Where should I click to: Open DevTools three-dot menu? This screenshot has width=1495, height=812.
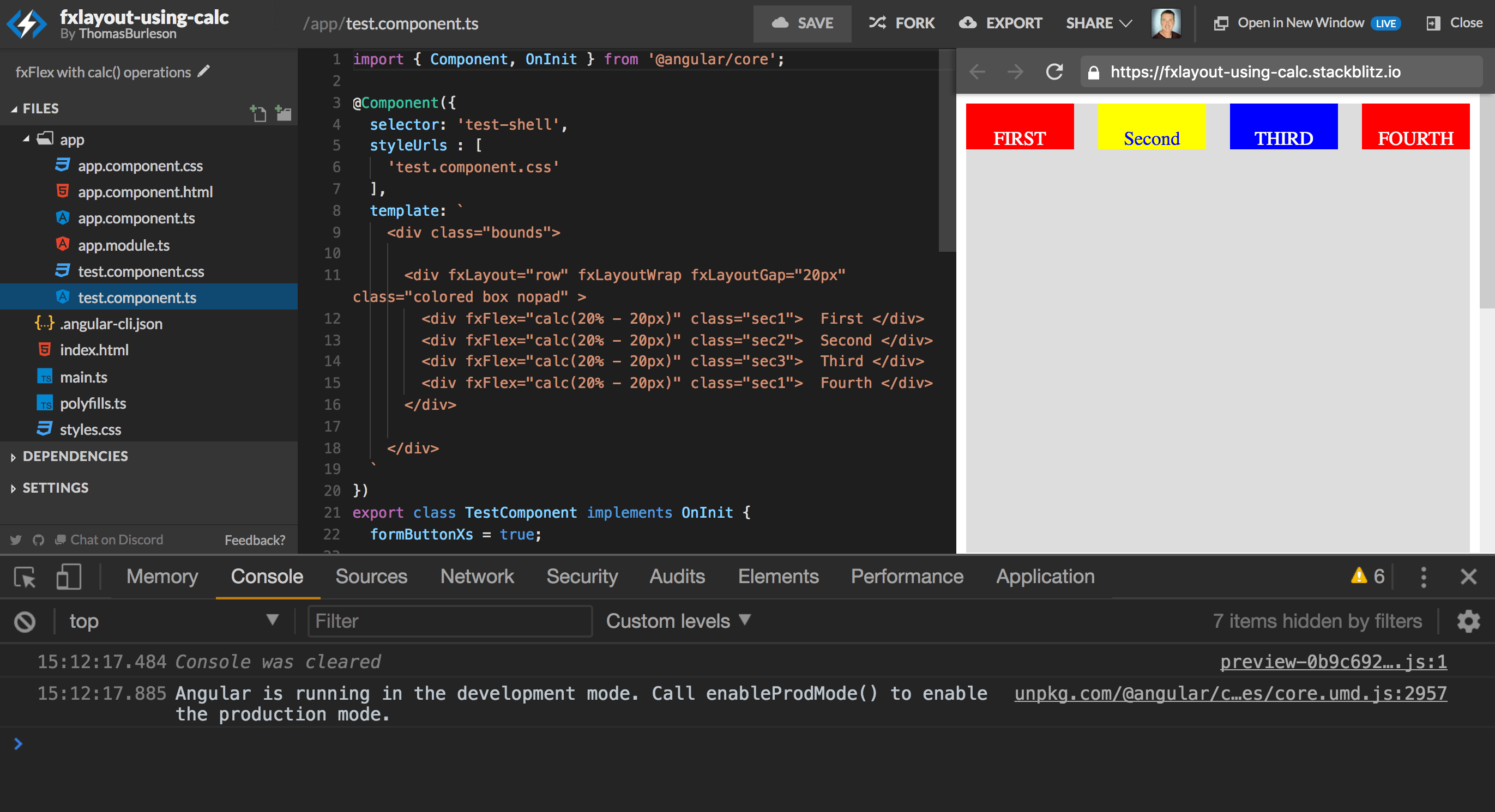click(x=1424, y=577)
